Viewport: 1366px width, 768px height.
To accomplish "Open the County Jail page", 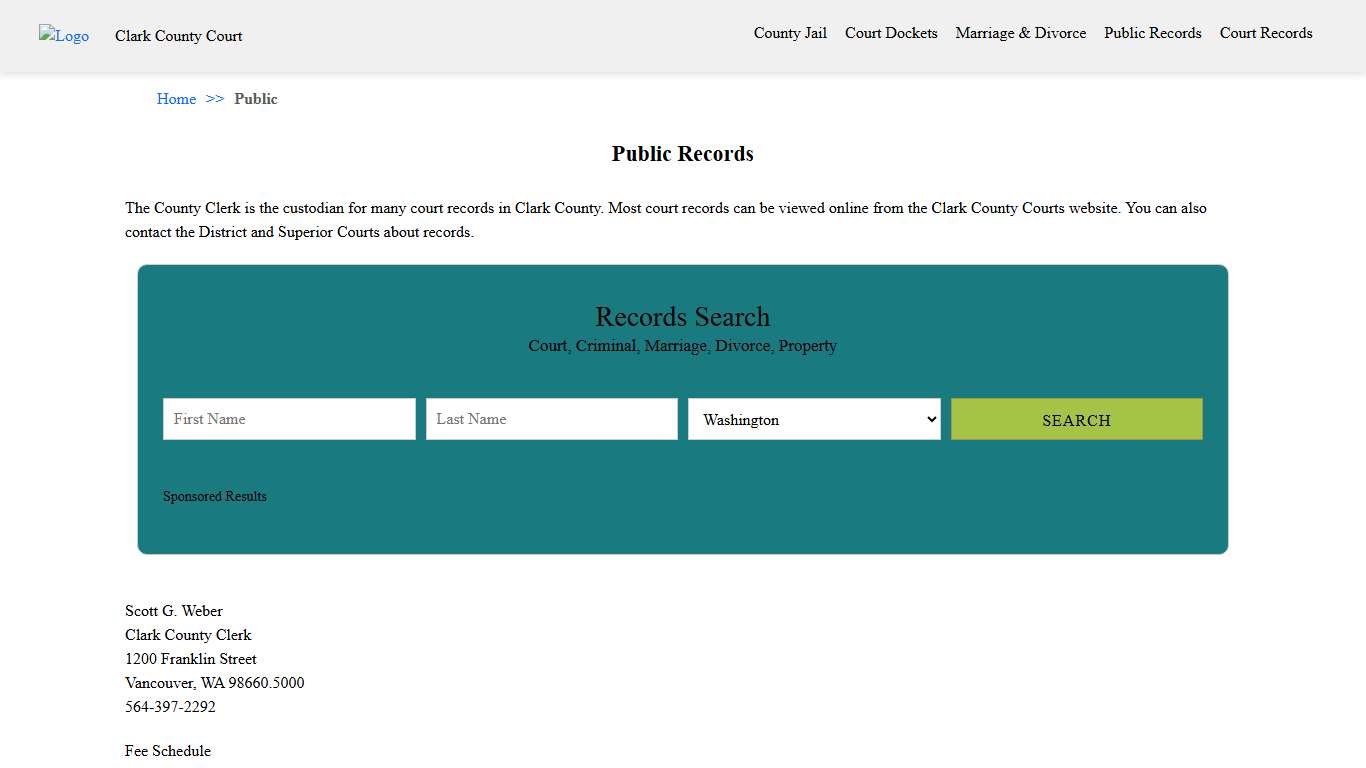I will coord(790,33).
